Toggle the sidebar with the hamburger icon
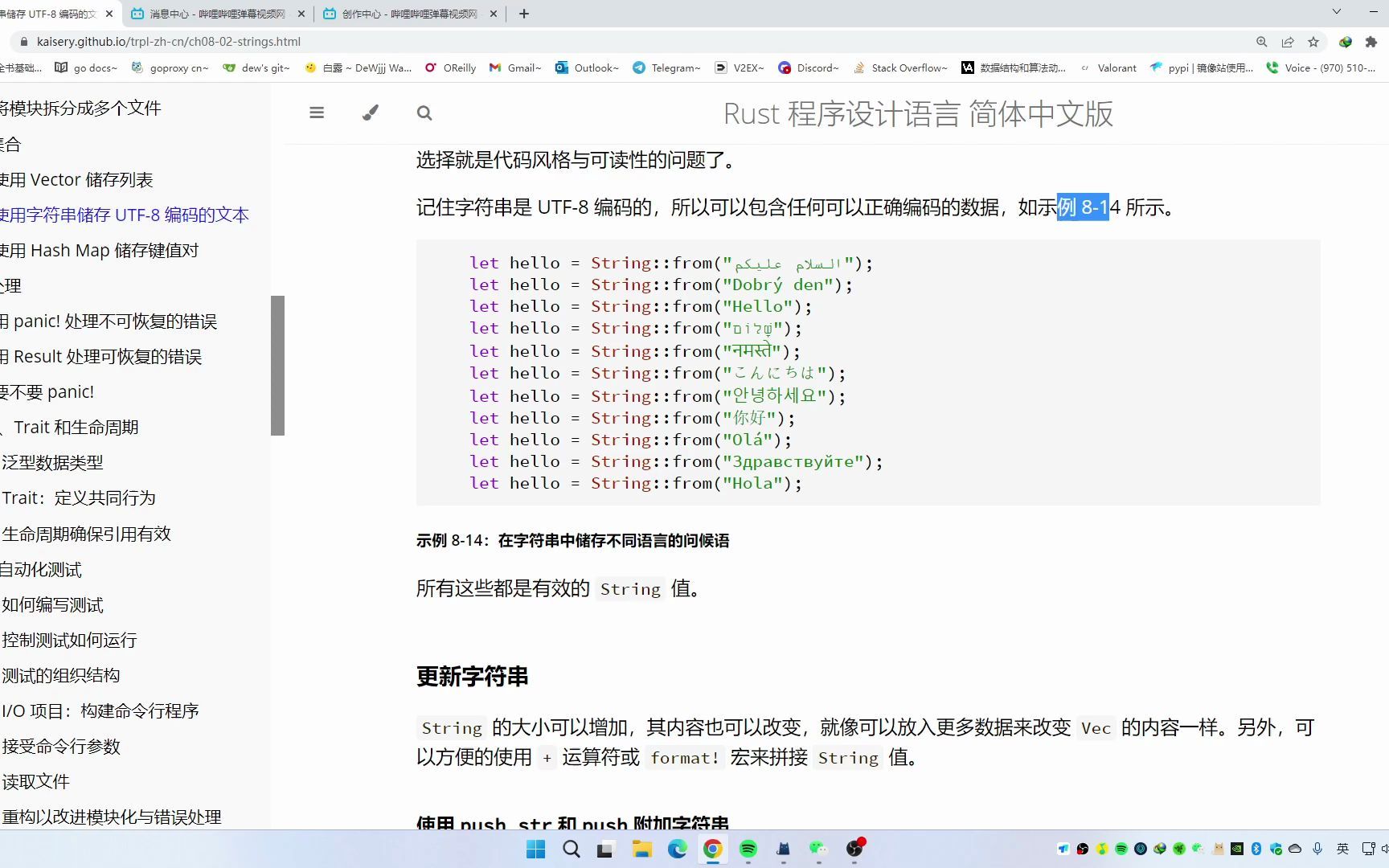Image resolution: width=1389 pixels, height=868 pixels. pyautogui.click(x=317, y=113)
